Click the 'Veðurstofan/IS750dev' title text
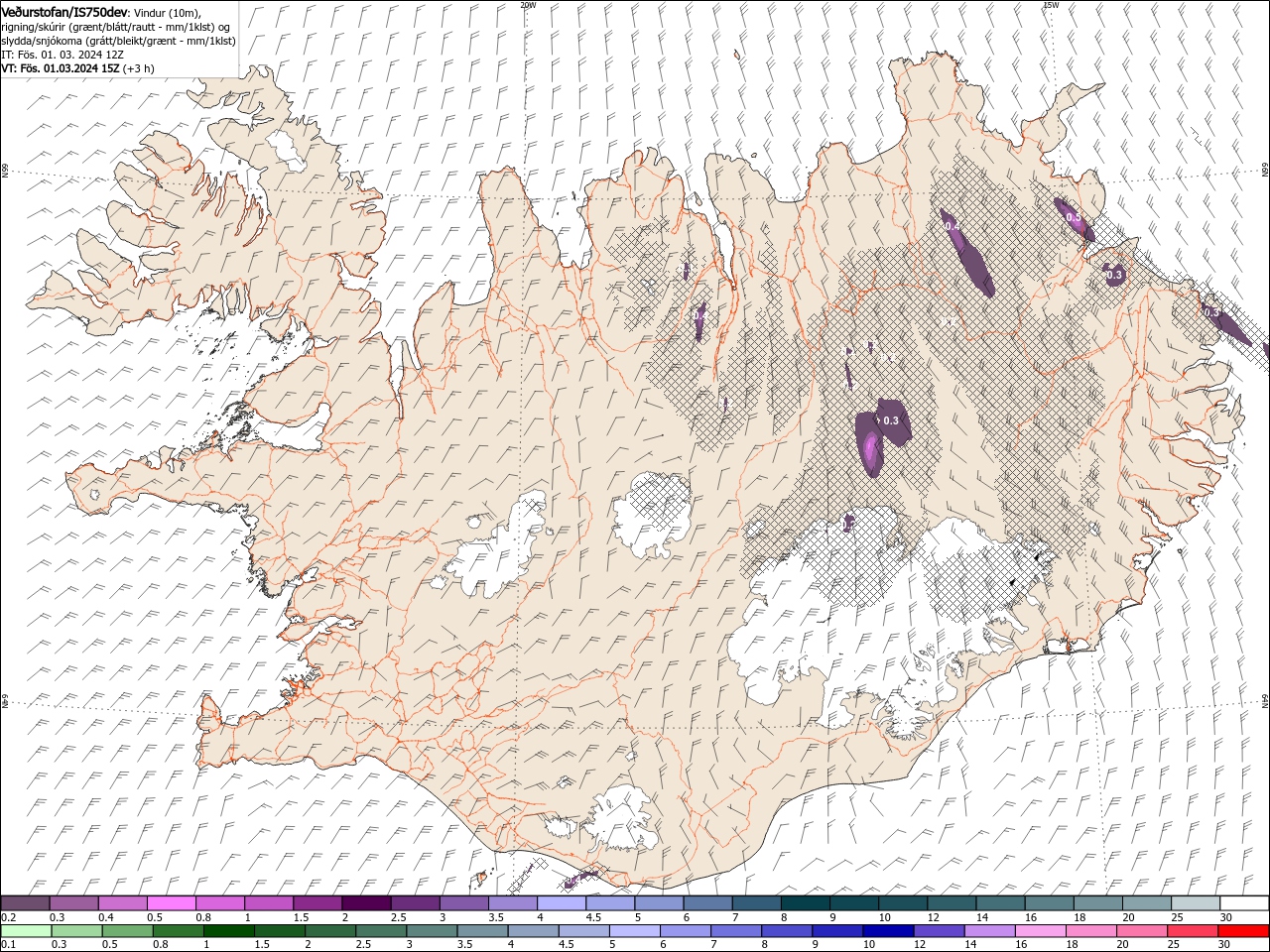This screenshot has height=952, width=1270. tap(64, 11)
